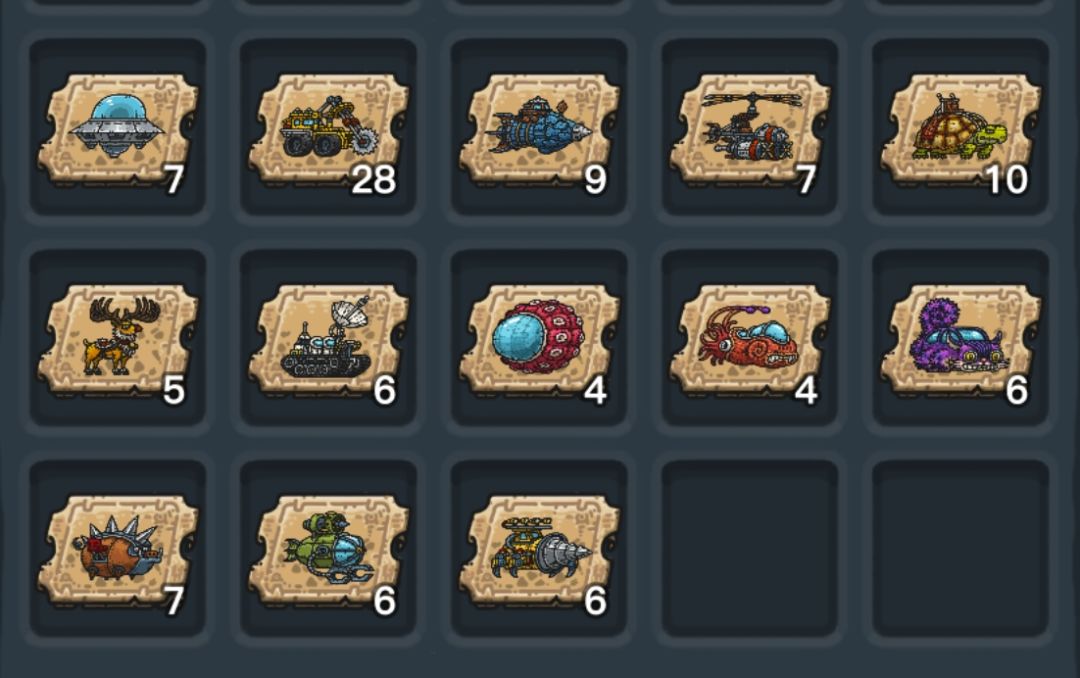Pick the purple cat car ticket
This screenshot has width=1080, height=678.
click(x=961, y=340)
